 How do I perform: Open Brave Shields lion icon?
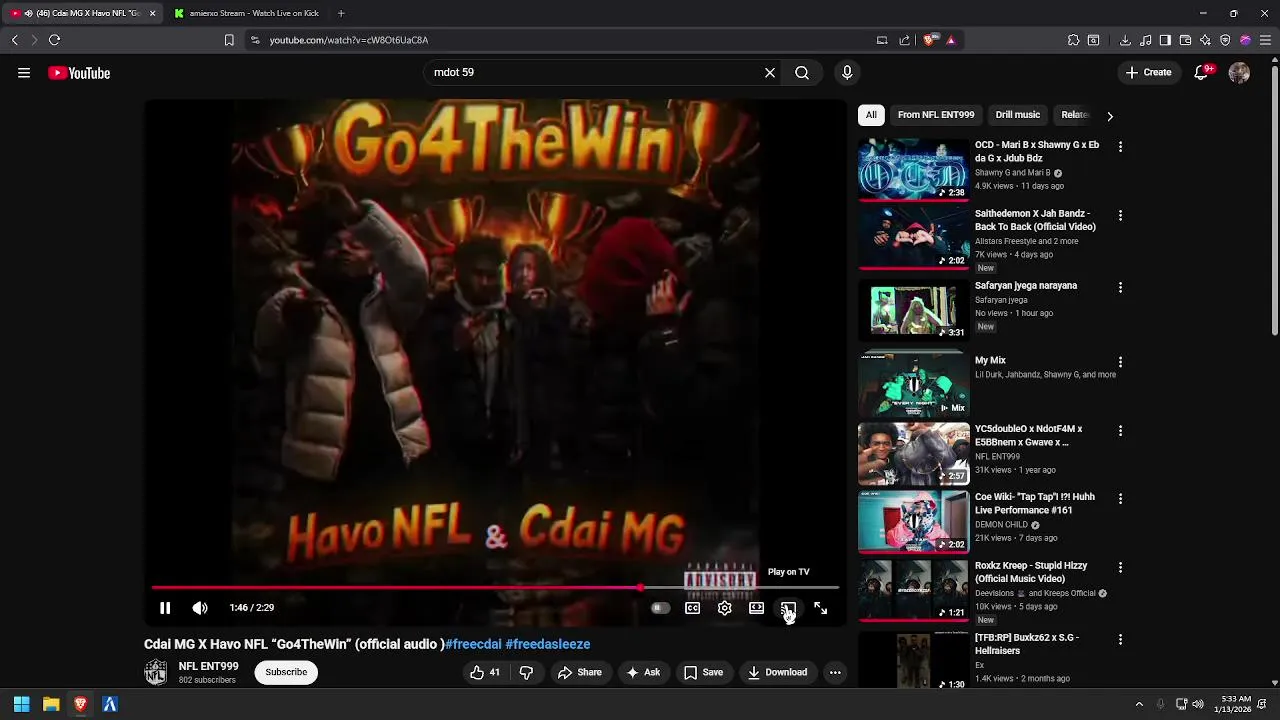pyautogui.click(x=929, y=40)
